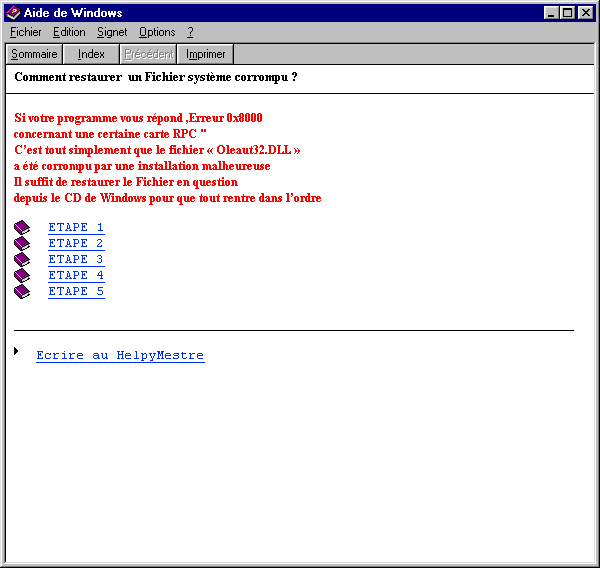The image size is (600, 568).
Task: Open the Ecrire au HelpyMestre link
Action: (x=120, y=356)
